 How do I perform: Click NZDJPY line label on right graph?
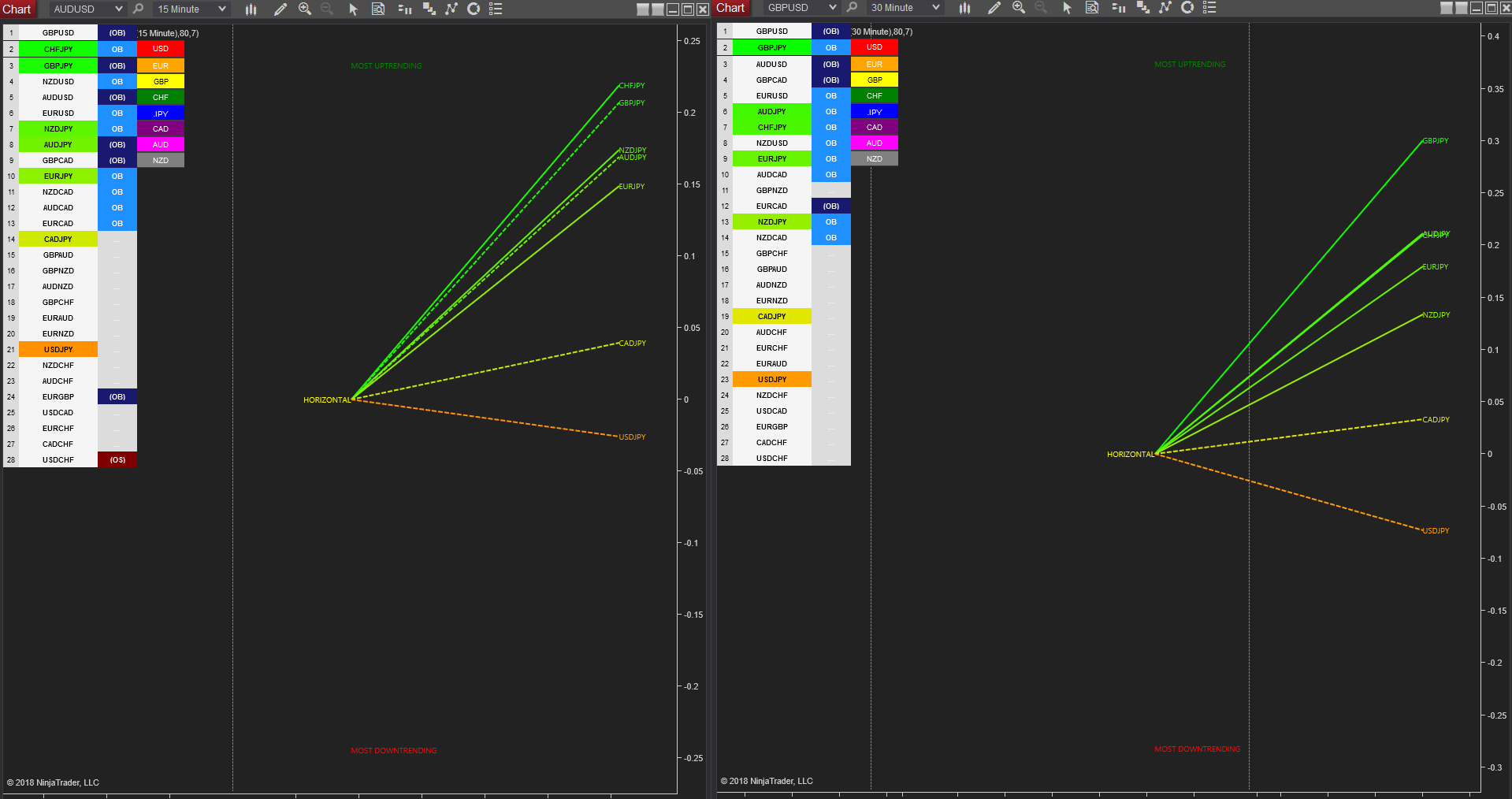(x=1436, y=314)
